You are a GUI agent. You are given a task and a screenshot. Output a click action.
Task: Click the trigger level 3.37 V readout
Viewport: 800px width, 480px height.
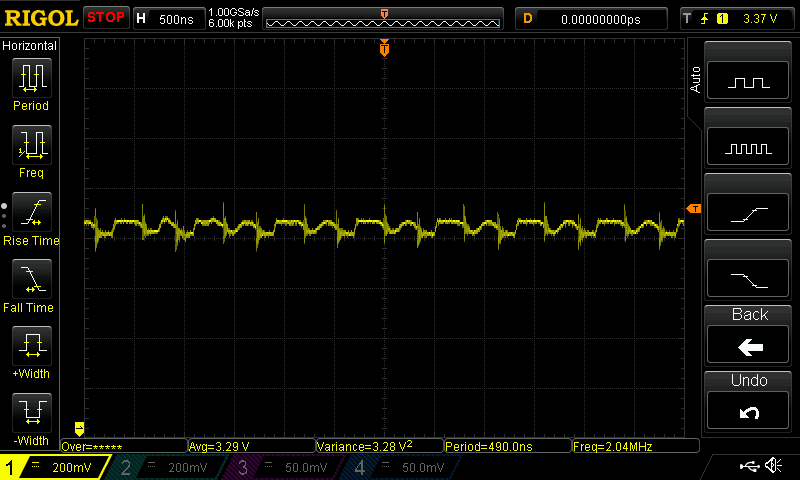click(760, 19)
